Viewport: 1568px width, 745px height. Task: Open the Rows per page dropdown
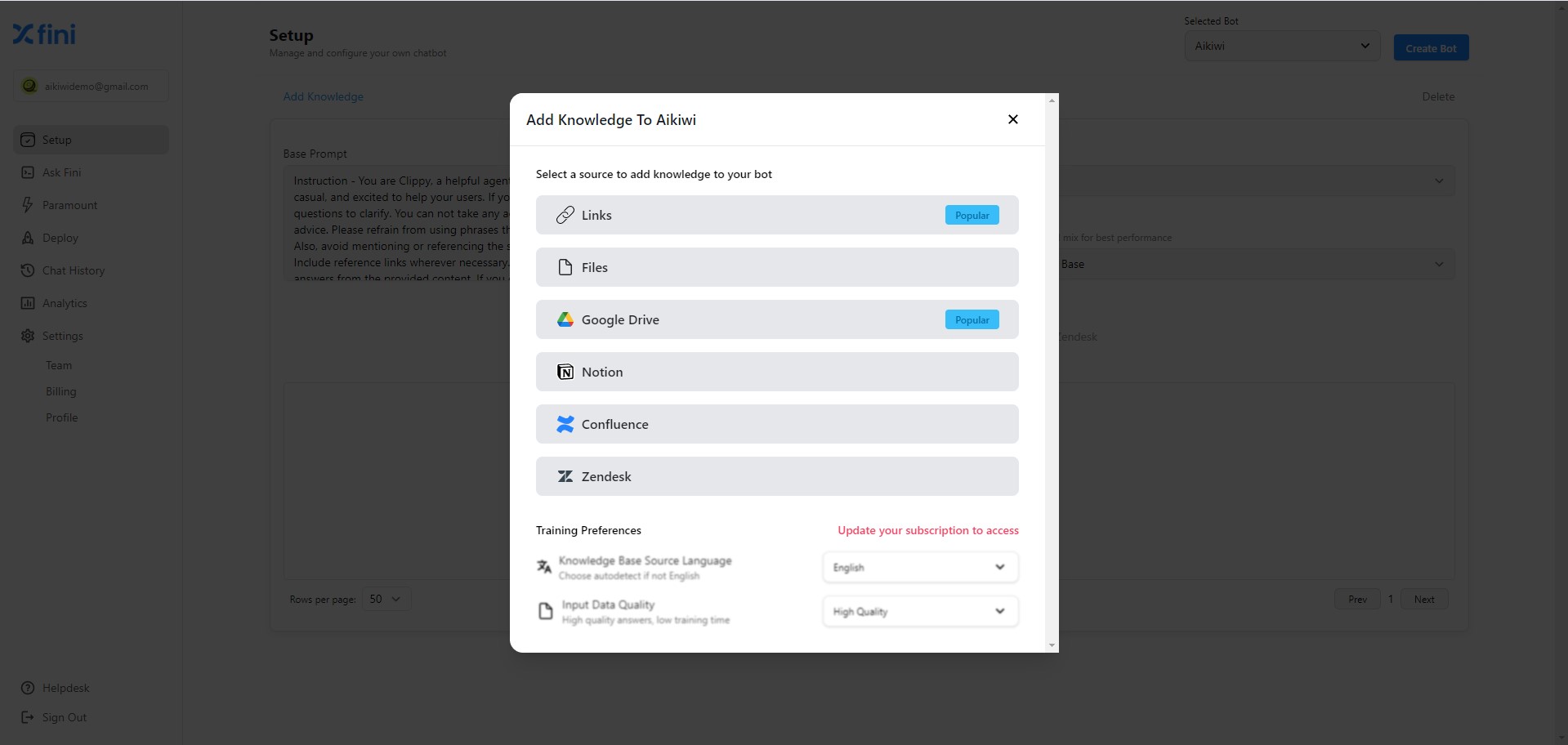(x=386, y=599)
